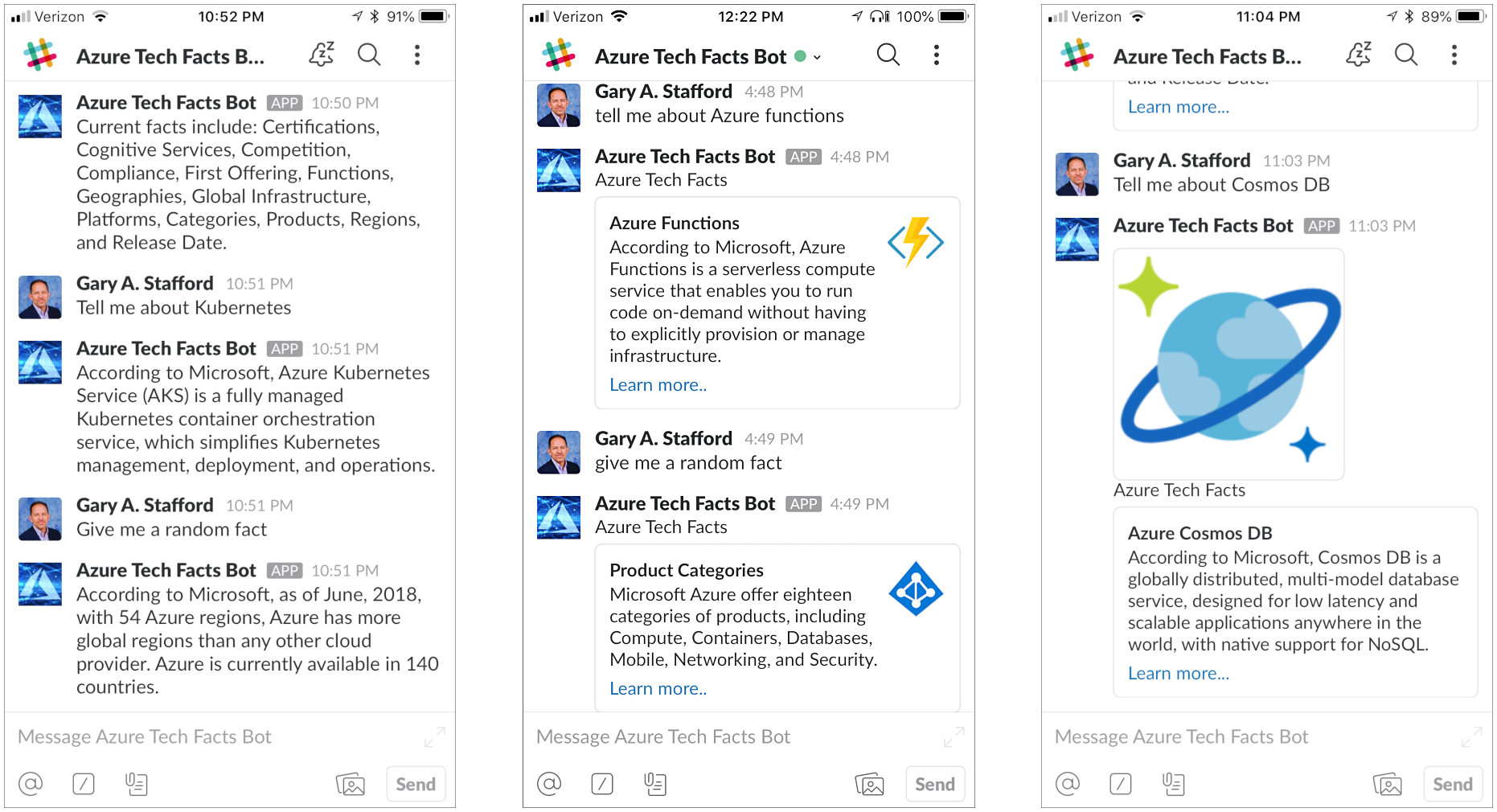This screenshot has width=1497, height=812.
Task: Tap the 'Azure Cosmos DB' card heading
Action: click(1200, 533)
